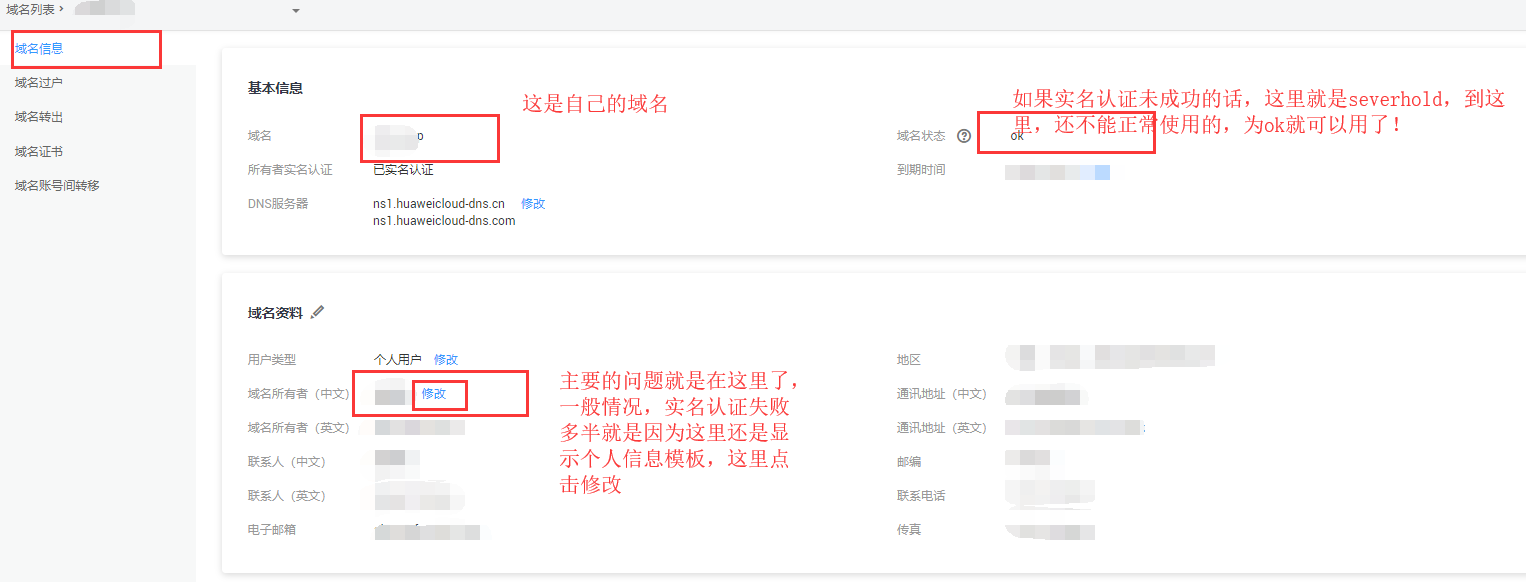Expand the domain selector dropdown in the breadcrumb

295,10
